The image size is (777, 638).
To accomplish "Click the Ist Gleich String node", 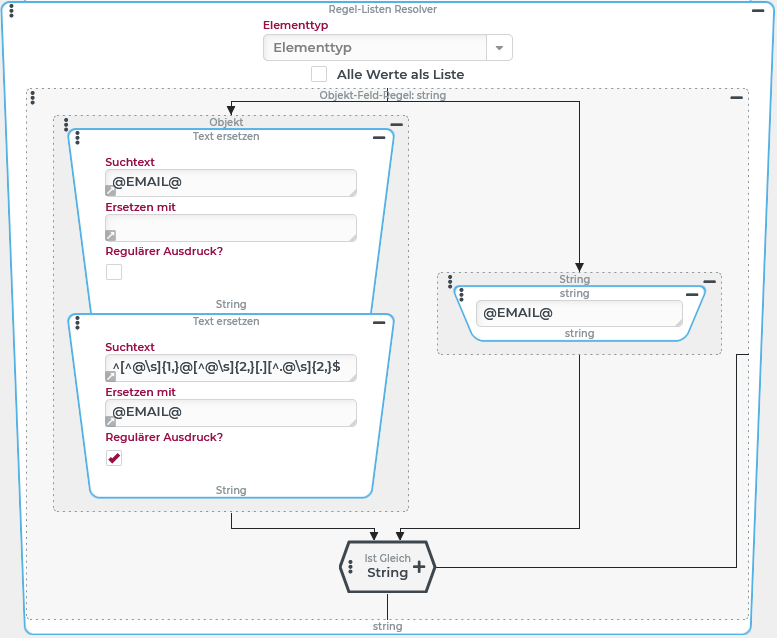I will click(x=386, y=567).
